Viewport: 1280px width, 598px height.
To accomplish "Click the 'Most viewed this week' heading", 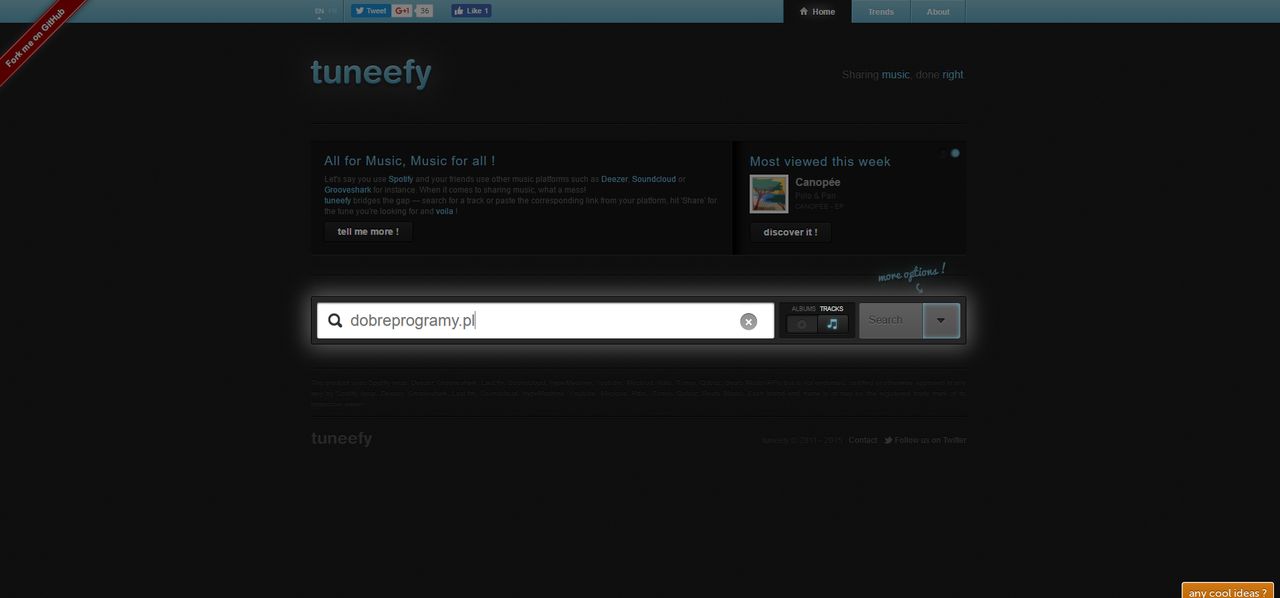I will click(820, 161).
